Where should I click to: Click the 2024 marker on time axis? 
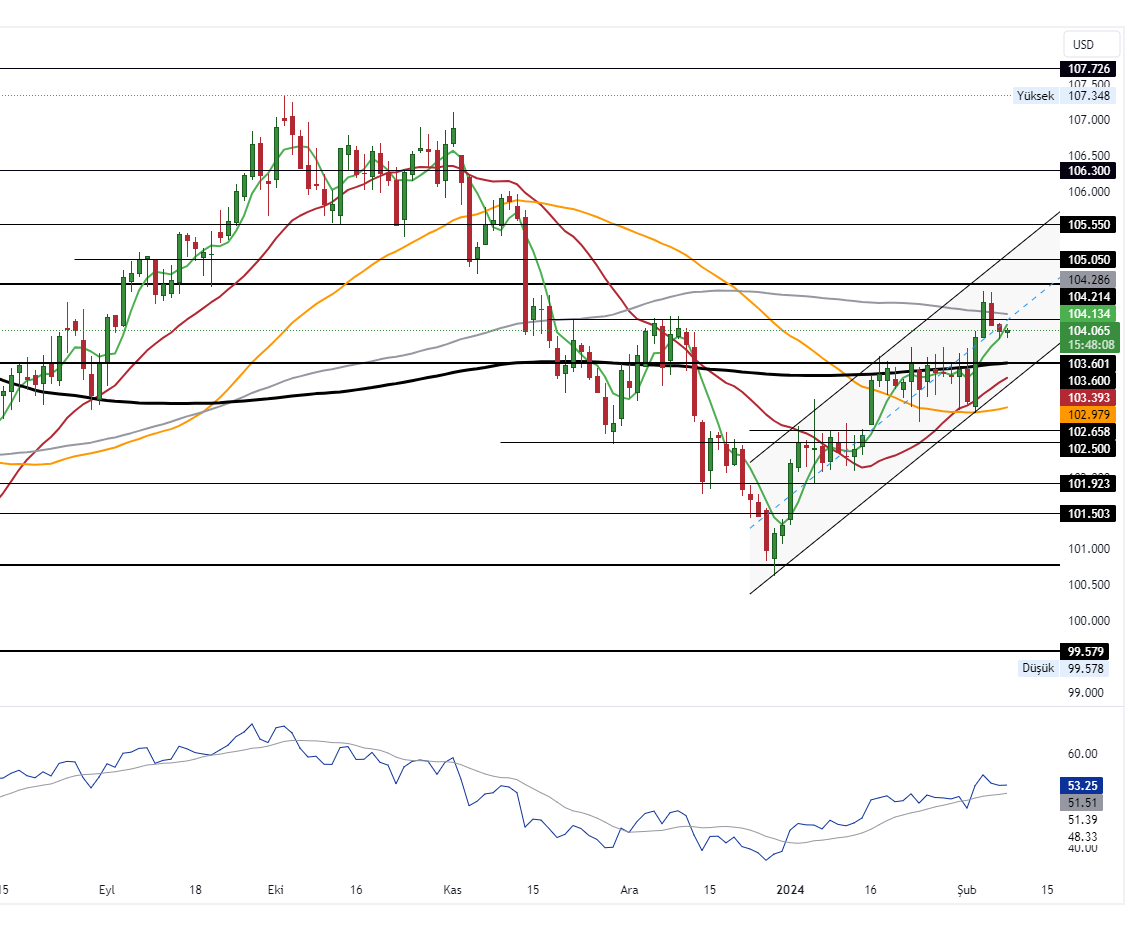click(791, 889)
